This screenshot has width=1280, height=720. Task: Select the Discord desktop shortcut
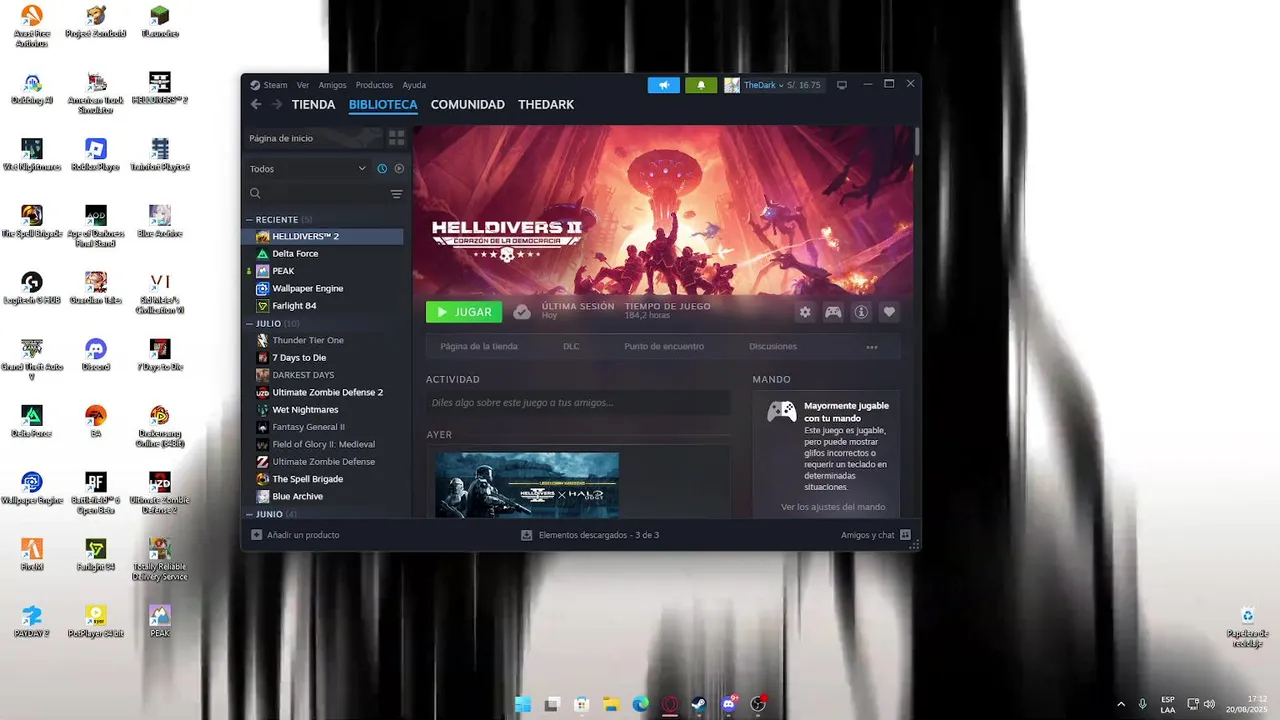pos(96,354)
